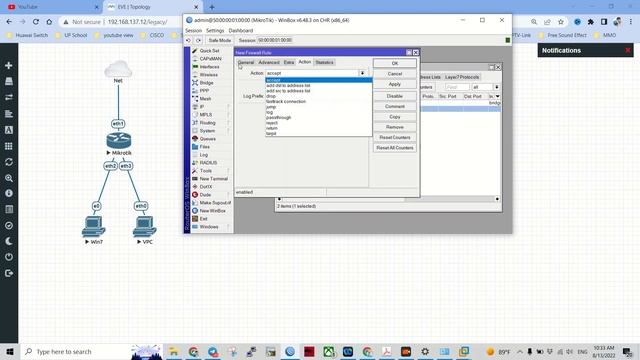Click the Disable button
This screenshot has height=360, width=640.
[395, 96]
